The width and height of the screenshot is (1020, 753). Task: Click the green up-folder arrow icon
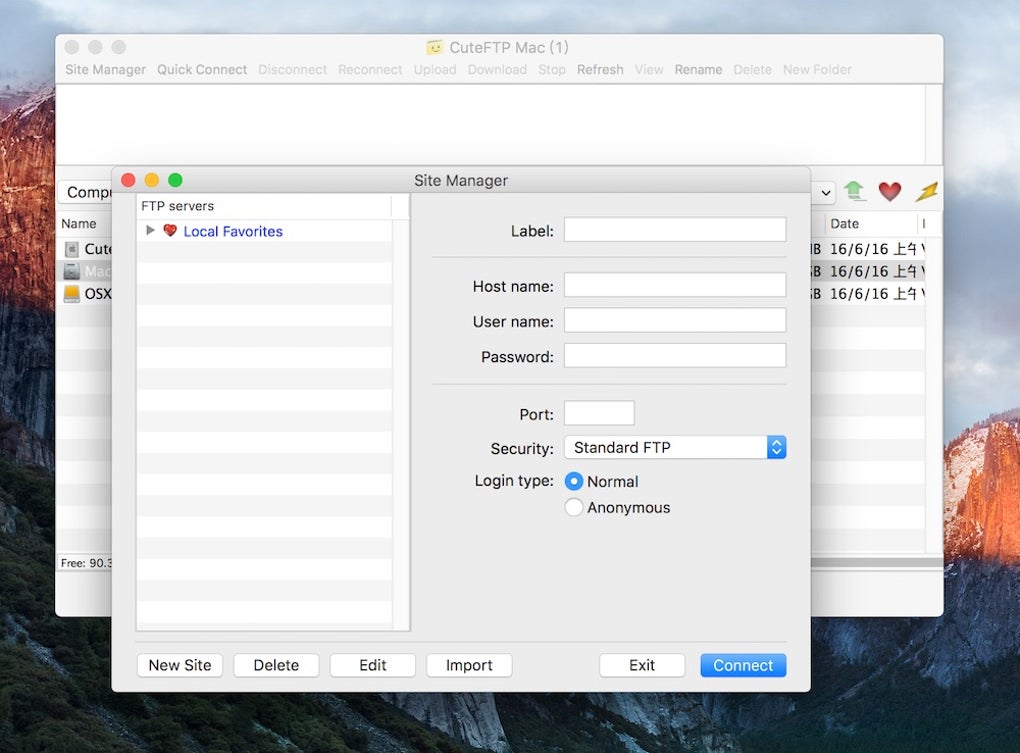[854, 191]
